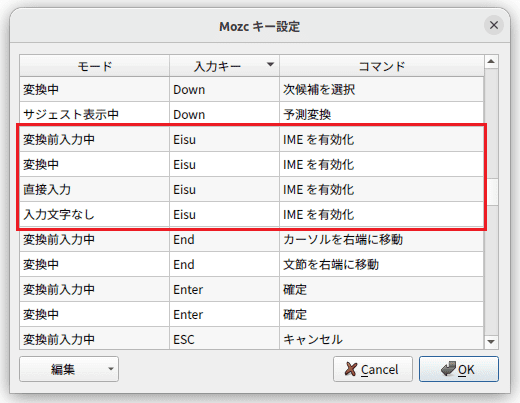This screenshot has width=520, height=403.
Task: Select End key in 文節を右端に移動 row
Action: (x=224, y=264)
